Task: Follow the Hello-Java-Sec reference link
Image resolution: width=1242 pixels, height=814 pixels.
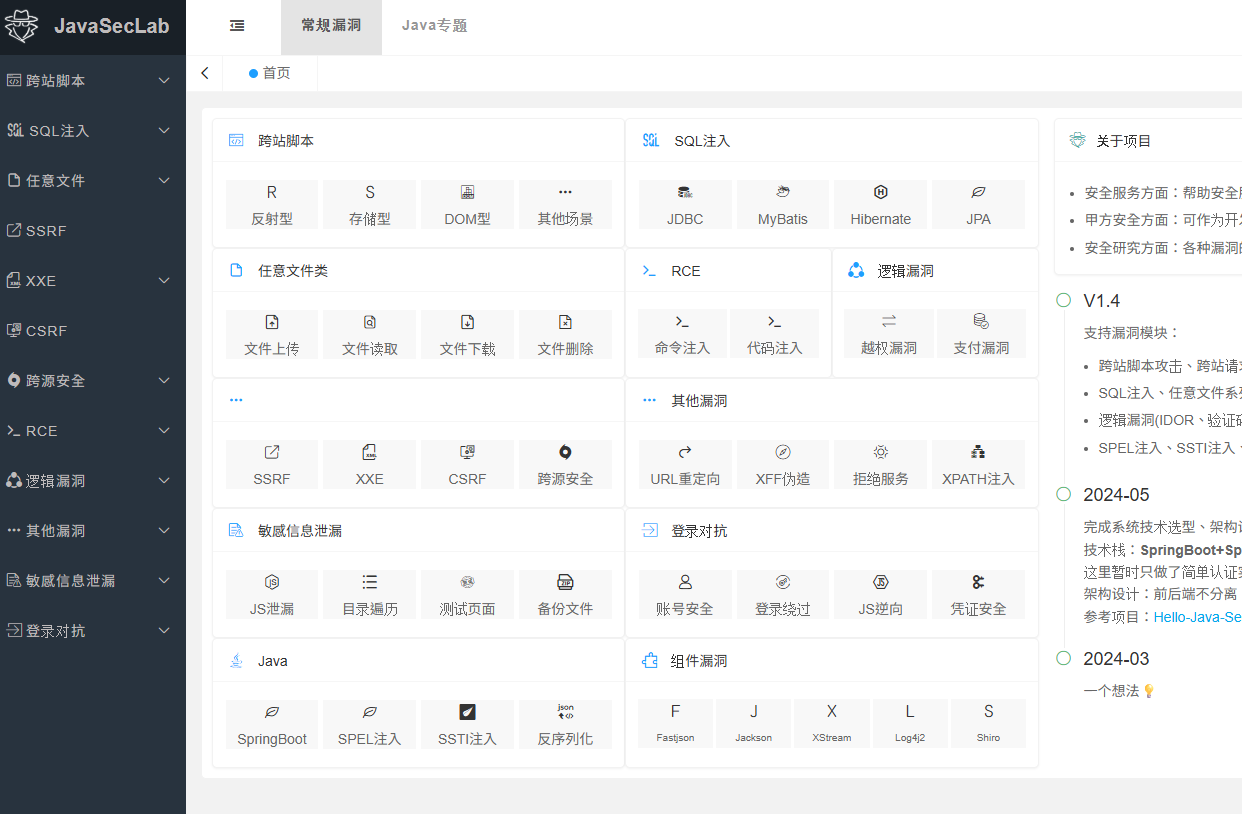Action: [x=1198, y=617]
